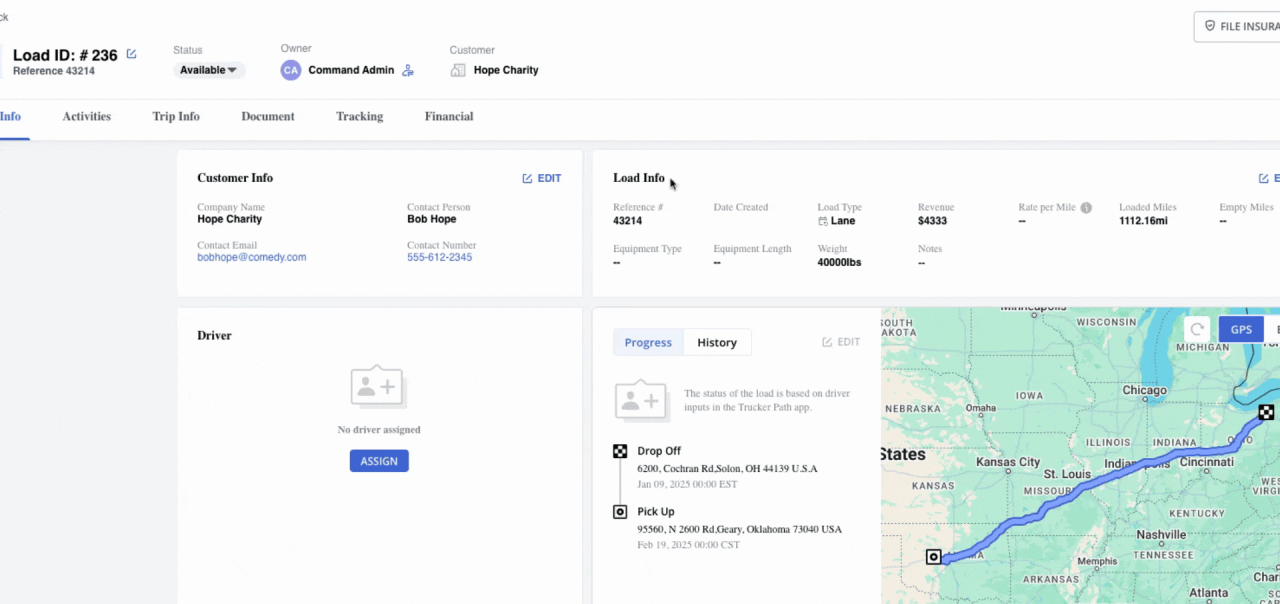This screenshot has height=604, width=1280.
Task: Open the Available status dropdown
Action: pos(209,70)
